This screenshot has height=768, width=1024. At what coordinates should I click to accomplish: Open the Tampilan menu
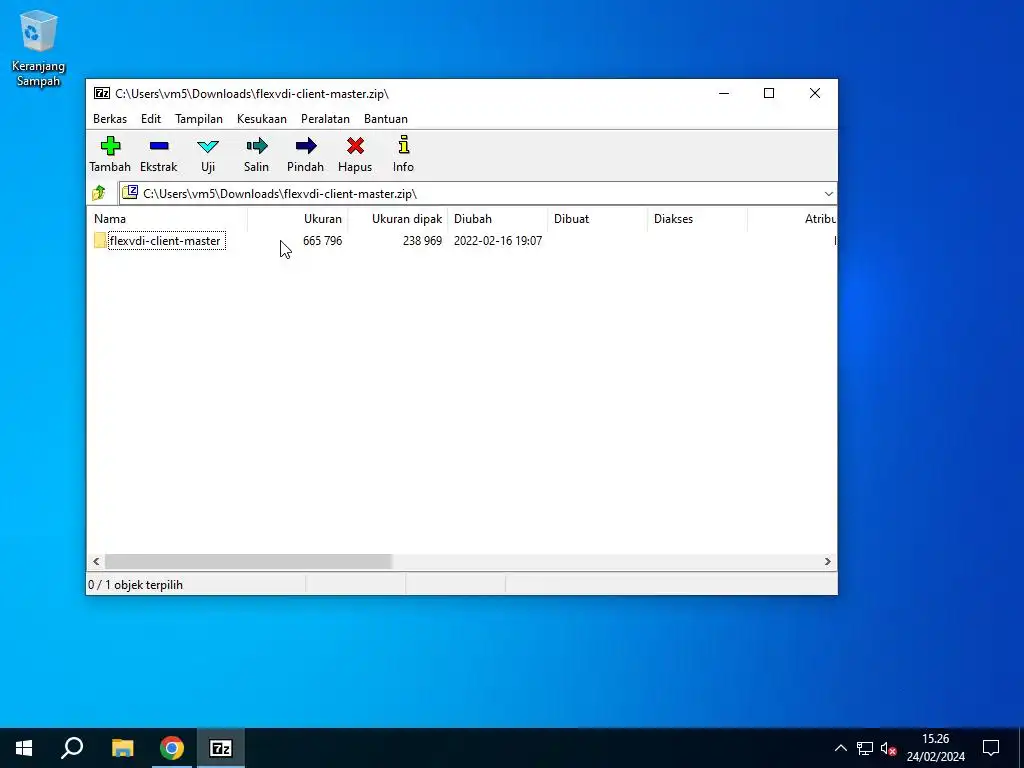(x=199, y=119)
